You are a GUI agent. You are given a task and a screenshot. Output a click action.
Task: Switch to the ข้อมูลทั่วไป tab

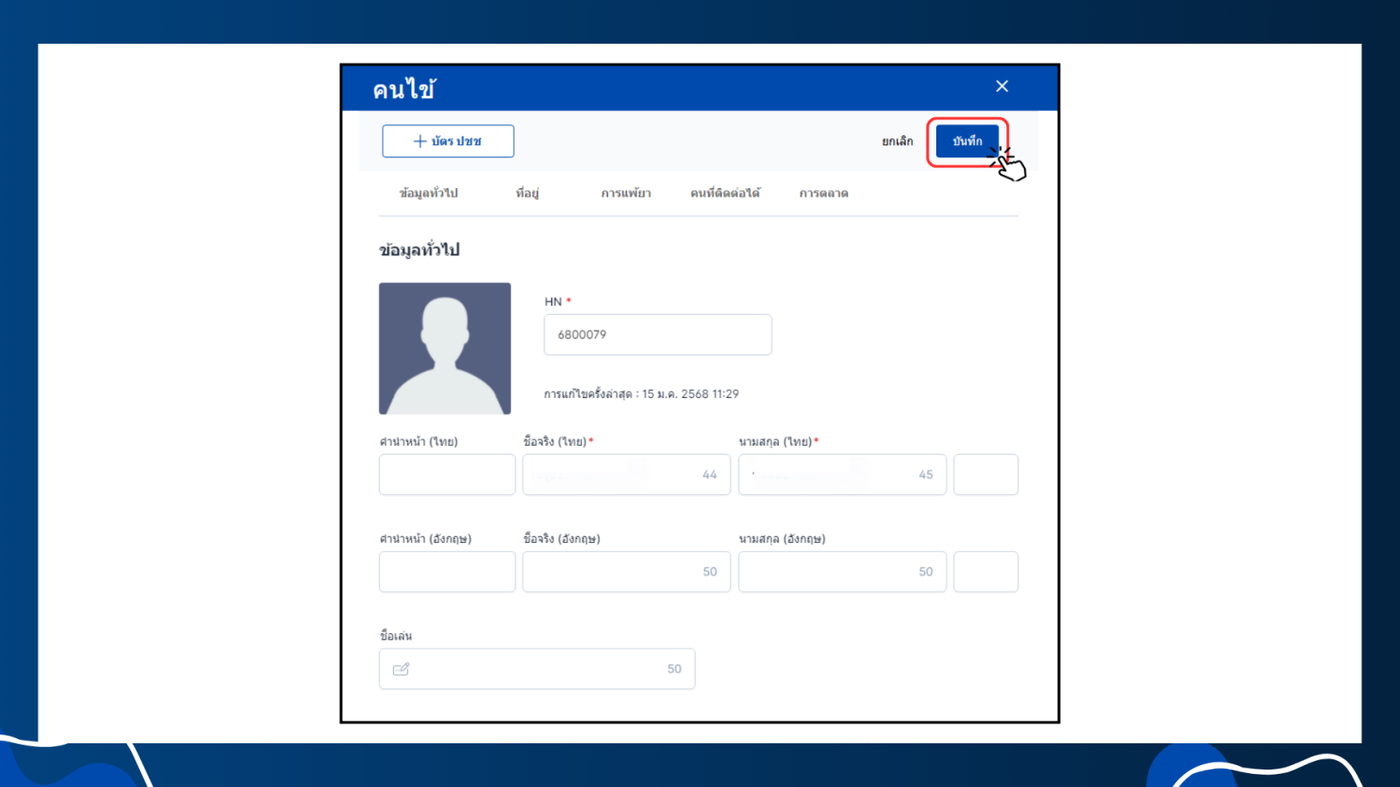point(428,193)
